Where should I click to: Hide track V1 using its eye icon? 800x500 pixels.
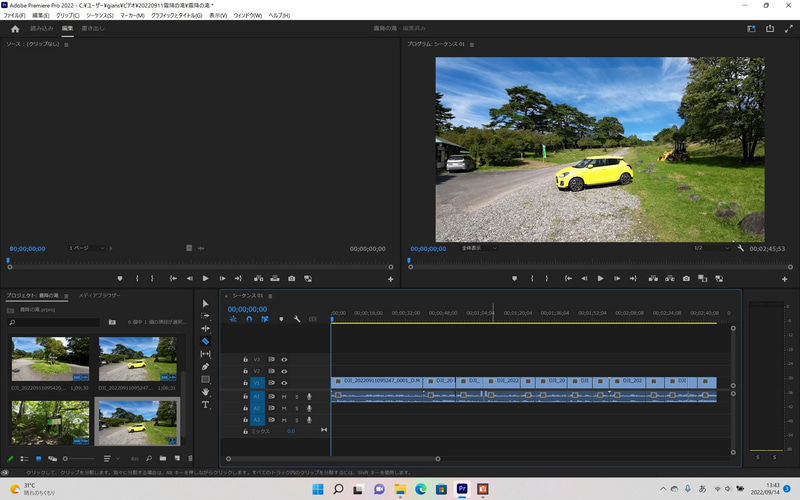284,383
